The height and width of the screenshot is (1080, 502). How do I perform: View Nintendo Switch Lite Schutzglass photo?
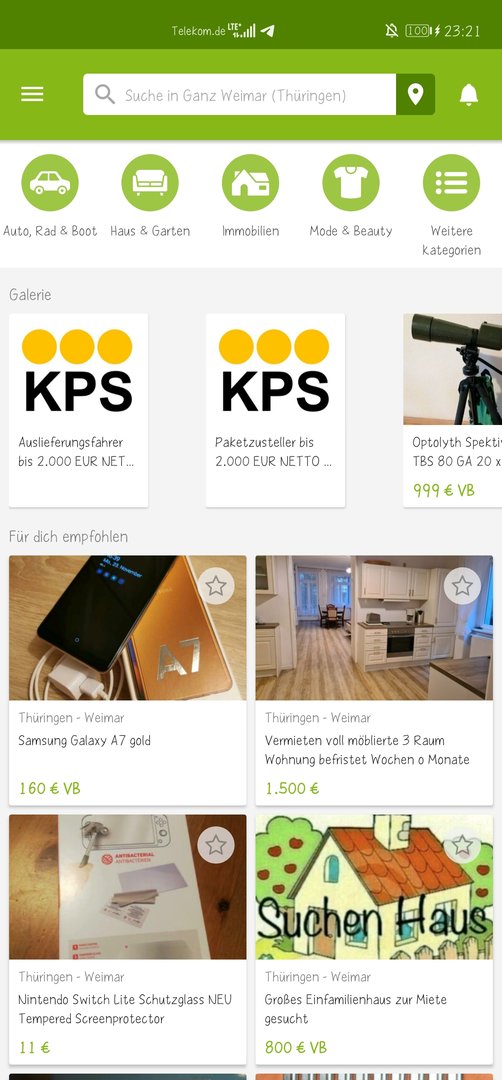(x=127, y=887)
